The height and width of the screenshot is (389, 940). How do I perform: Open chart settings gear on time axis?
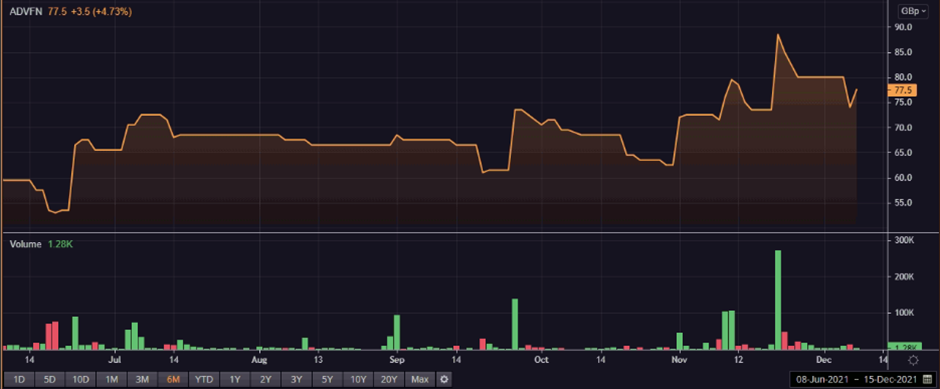913,360
